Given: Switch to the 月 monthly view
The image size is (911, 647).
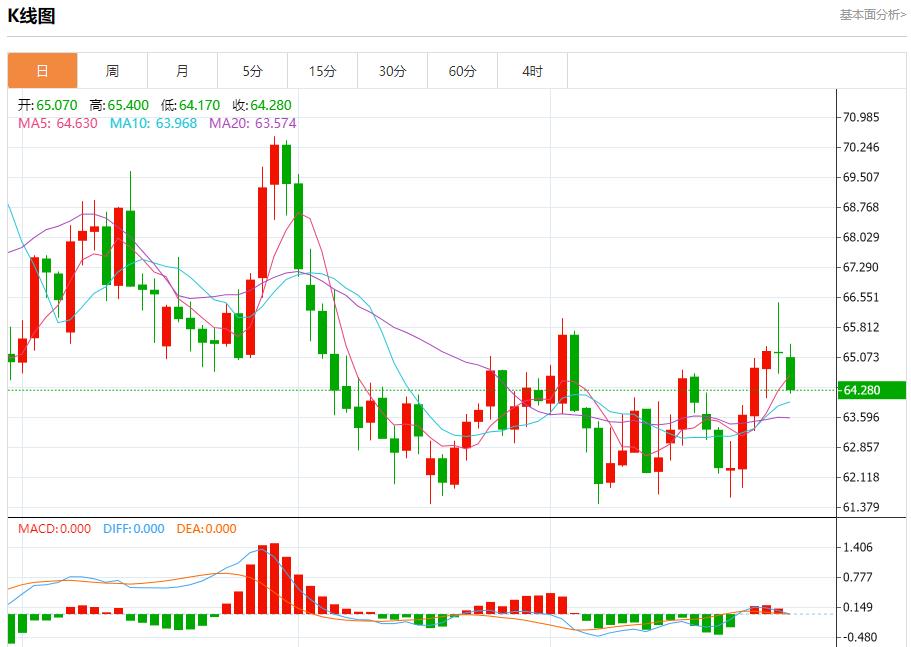Looking at the screenshot, I should (183, 70).
